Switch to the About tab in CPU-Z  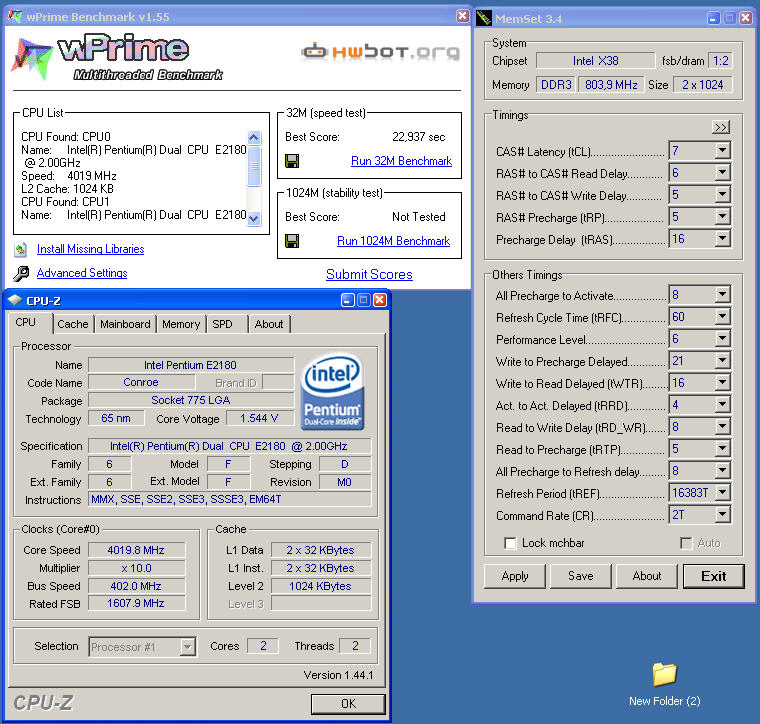269,324
